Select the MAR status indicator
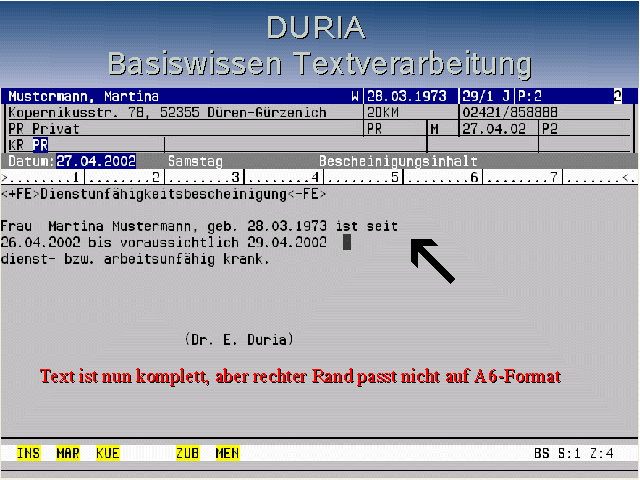The image size is (640, 480). (68, 453)
